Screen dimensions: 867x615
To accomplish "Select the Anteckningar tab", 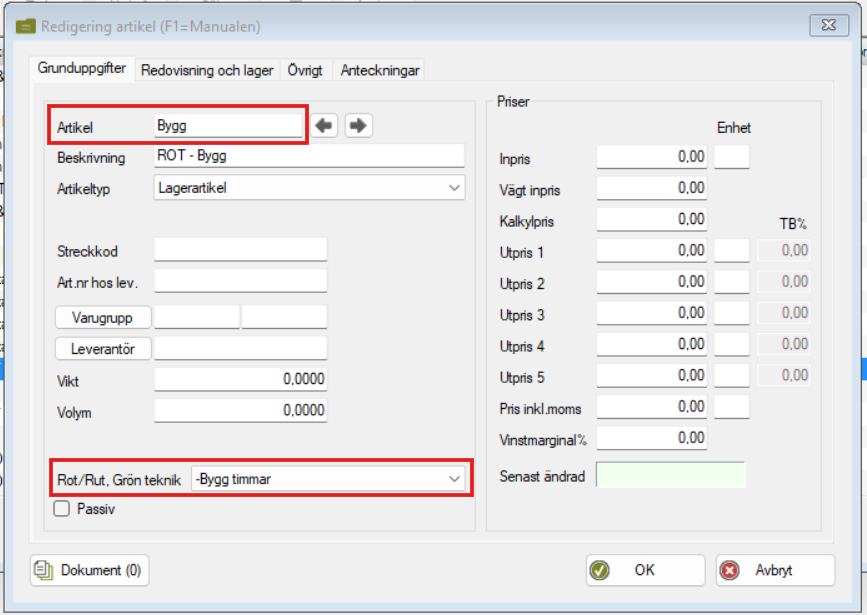I will click(x=380, y=71).
